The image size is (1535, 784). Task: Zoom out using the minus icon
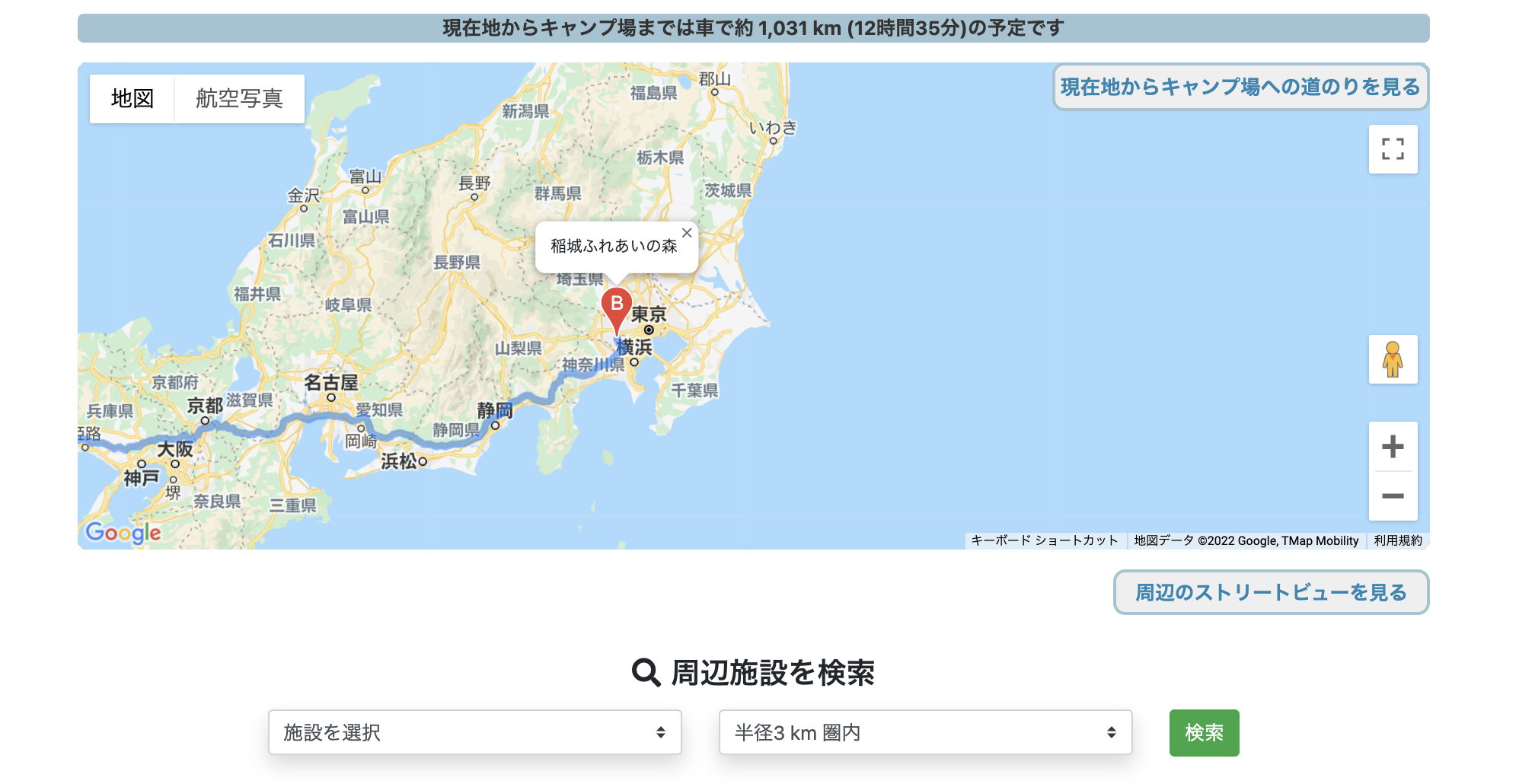[1393, 496]
